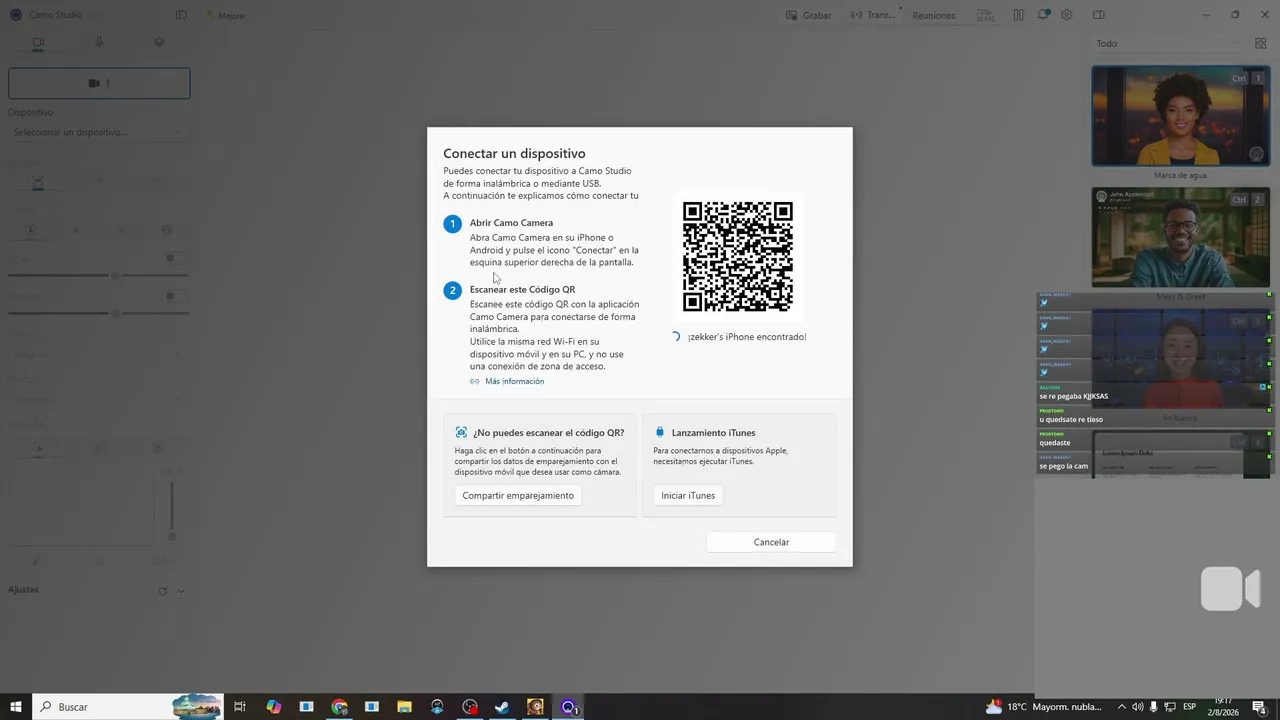Click the lower slider in the left panel
Screen dimensions: 1280x720
98,313
